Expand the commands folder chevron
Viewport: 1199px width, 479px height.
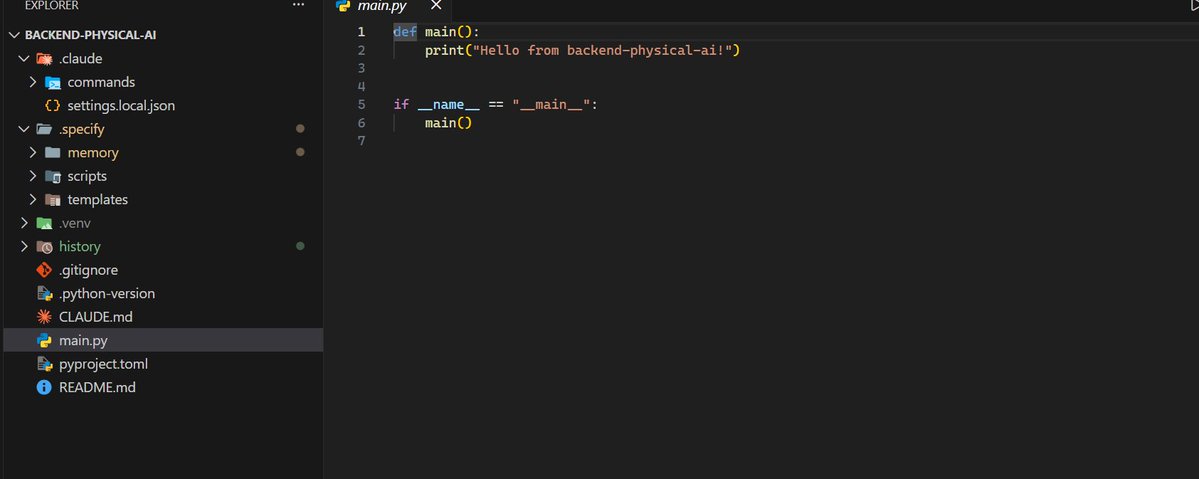33,82
